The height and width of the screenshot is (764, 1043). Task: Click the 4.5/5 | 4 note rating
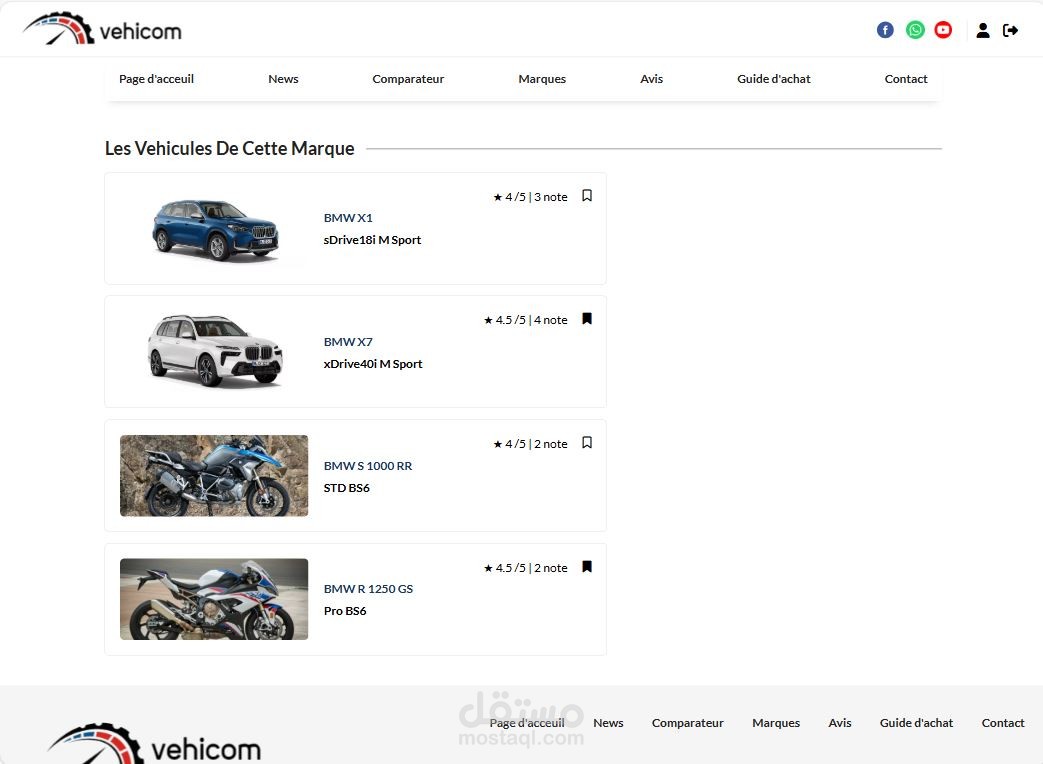(525, 320)
